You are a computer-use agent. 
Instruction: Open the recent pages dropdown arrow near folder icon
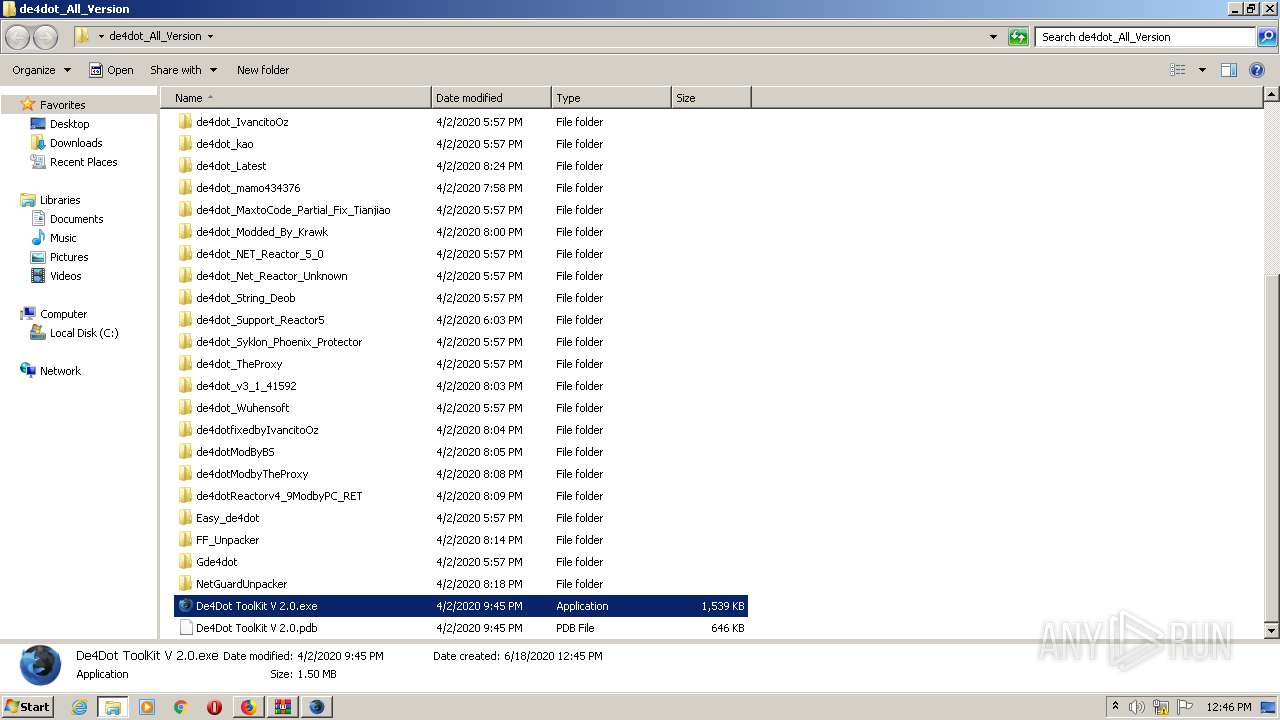pos(101,37)
